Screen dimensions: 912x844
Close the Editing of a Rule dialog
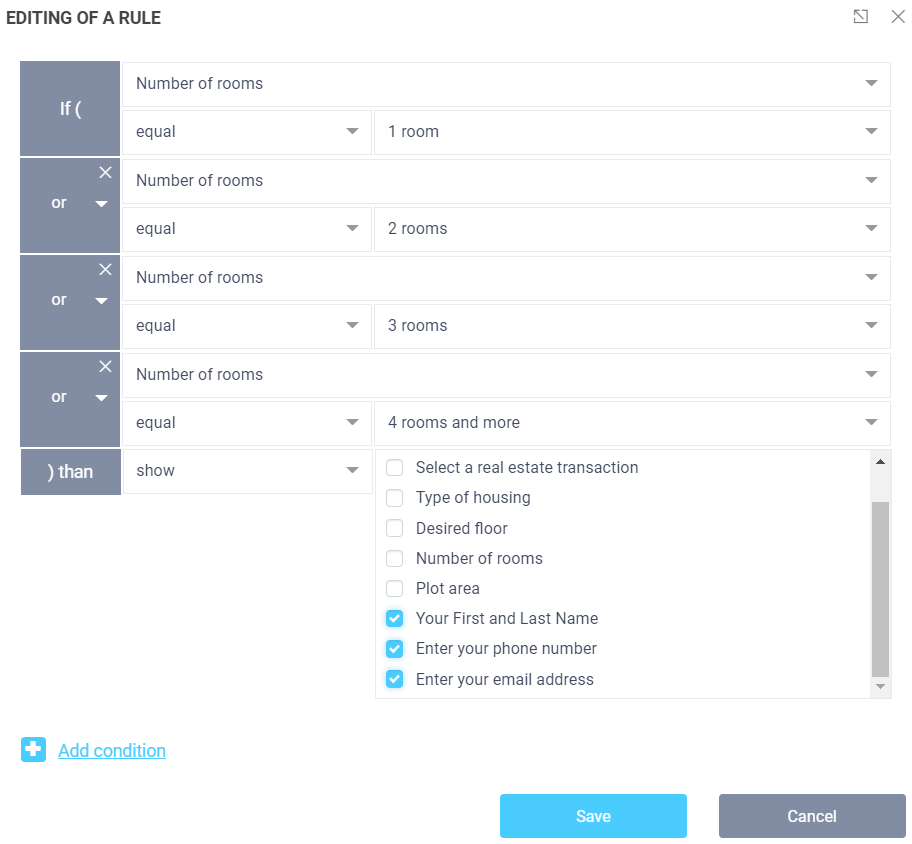pos(897,17)
